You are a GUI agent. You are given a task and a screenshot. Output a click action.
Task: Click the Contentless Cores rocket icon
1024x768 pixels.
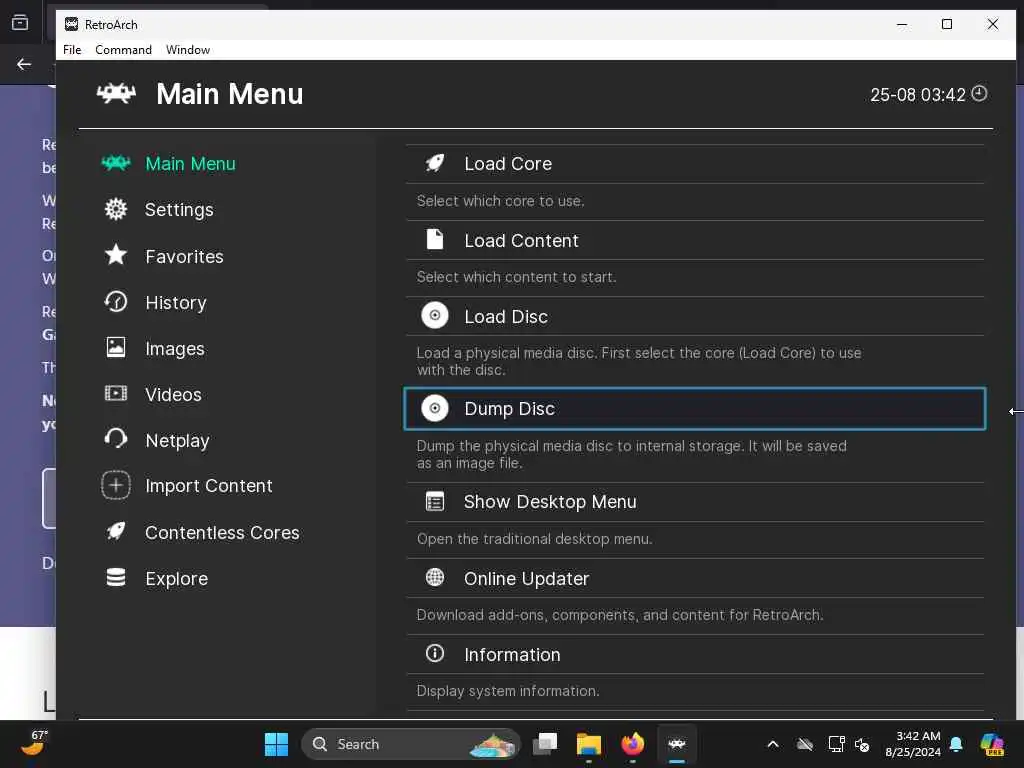coord(116,532)
